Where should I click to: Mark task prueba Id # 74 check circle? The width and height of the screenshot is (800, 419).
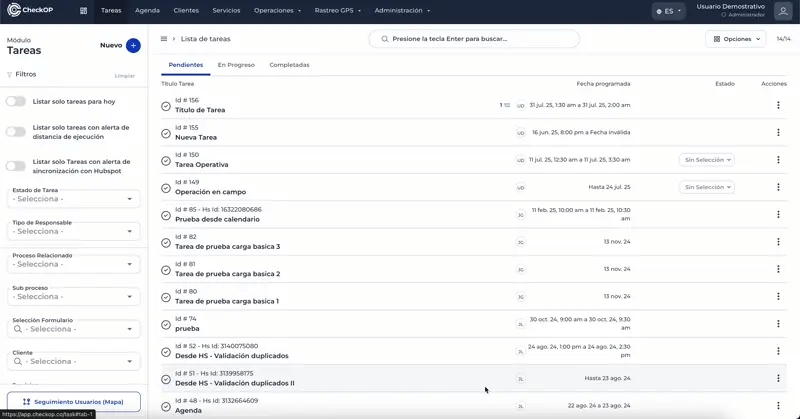pos(166,325)
